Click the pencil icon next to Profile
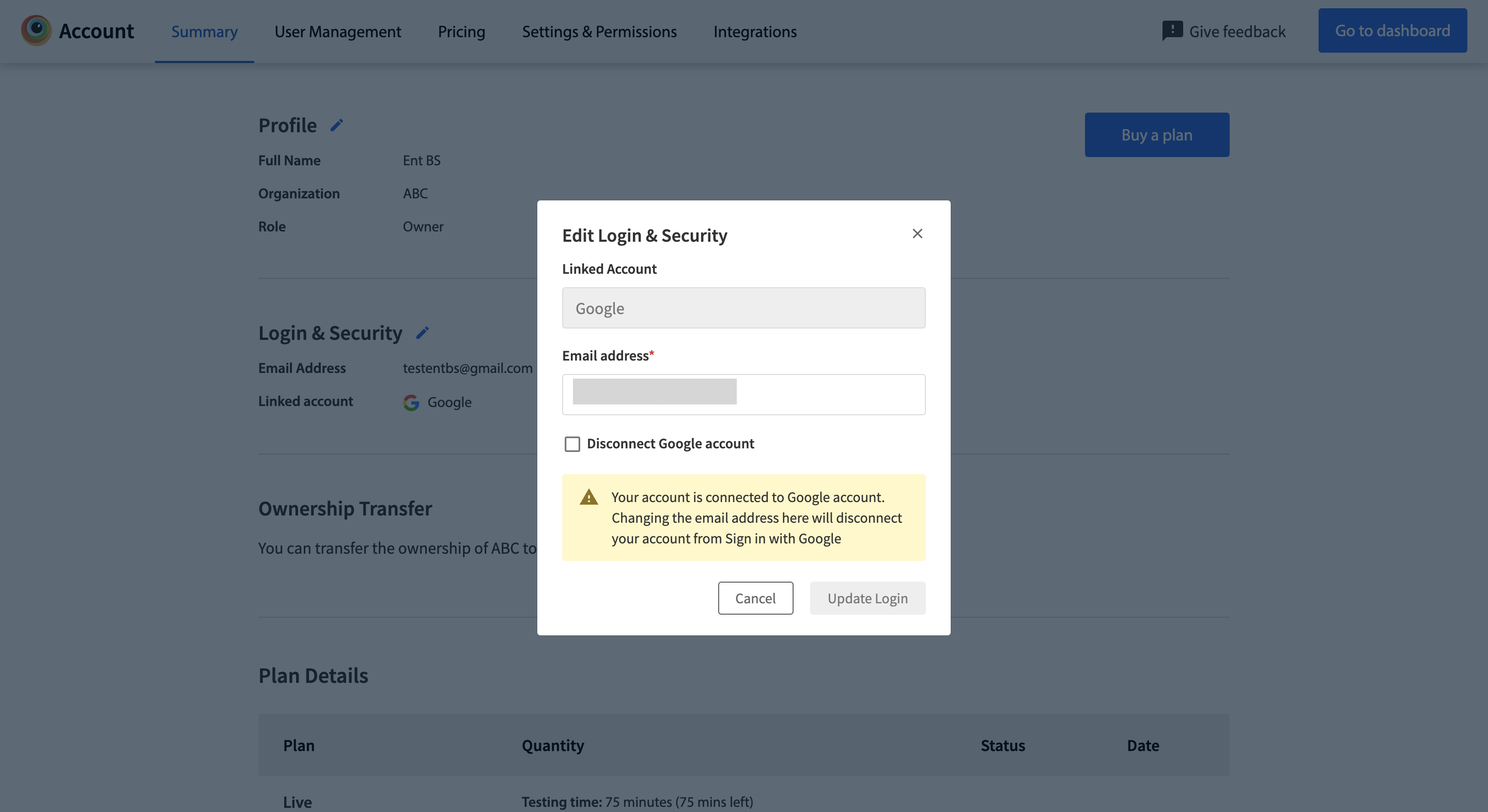Viewport: 1488px width, 812px height. [x=337, y=126]
